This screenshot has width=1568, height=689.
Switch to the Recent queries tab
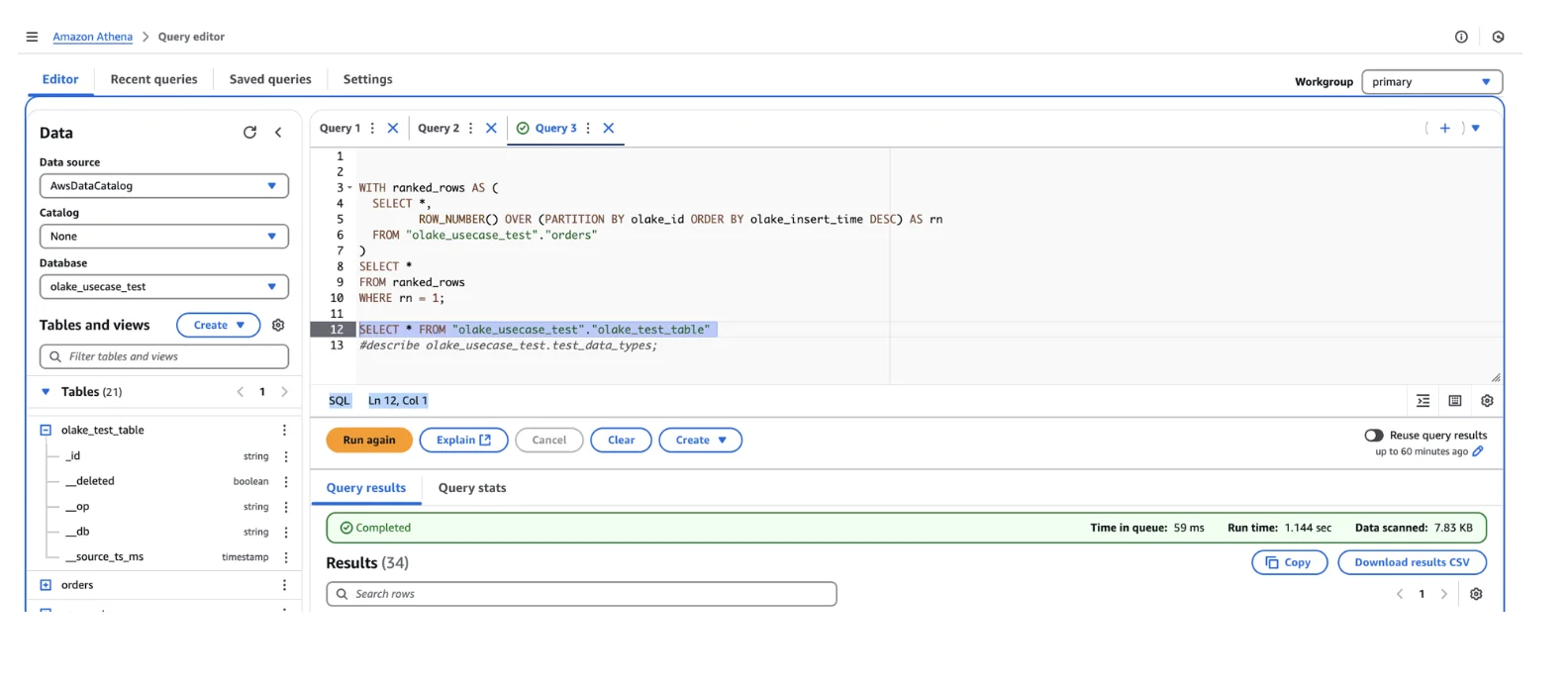[153, 79]
